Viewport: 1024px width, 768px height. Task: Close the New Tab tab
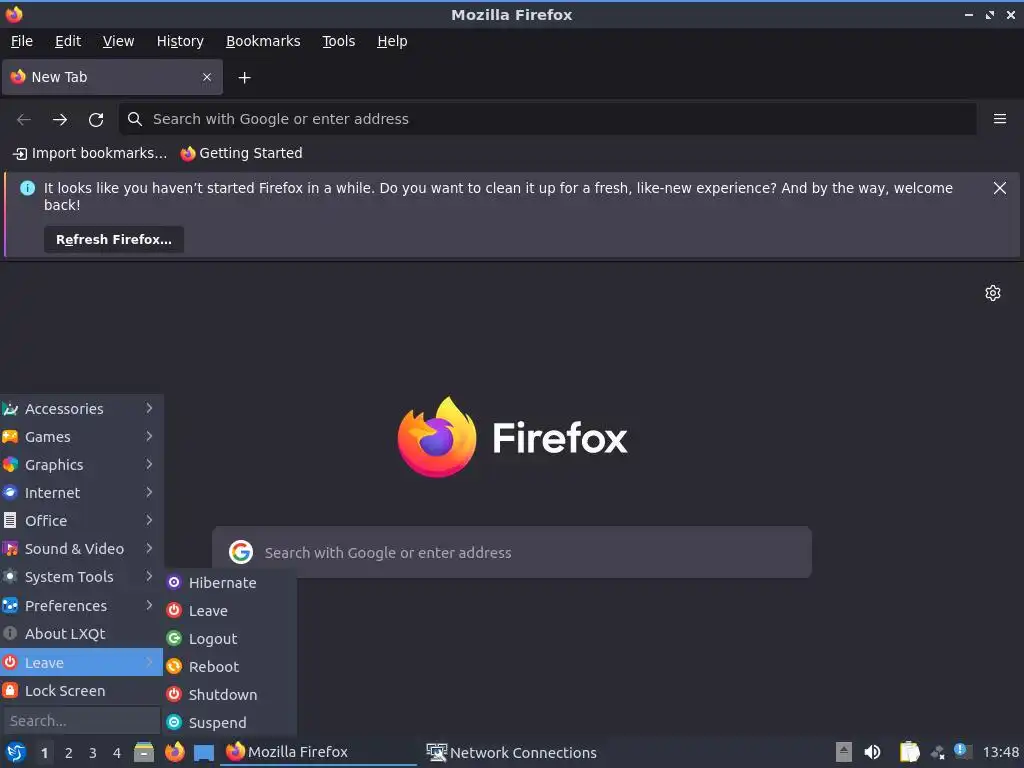(207, 77)
